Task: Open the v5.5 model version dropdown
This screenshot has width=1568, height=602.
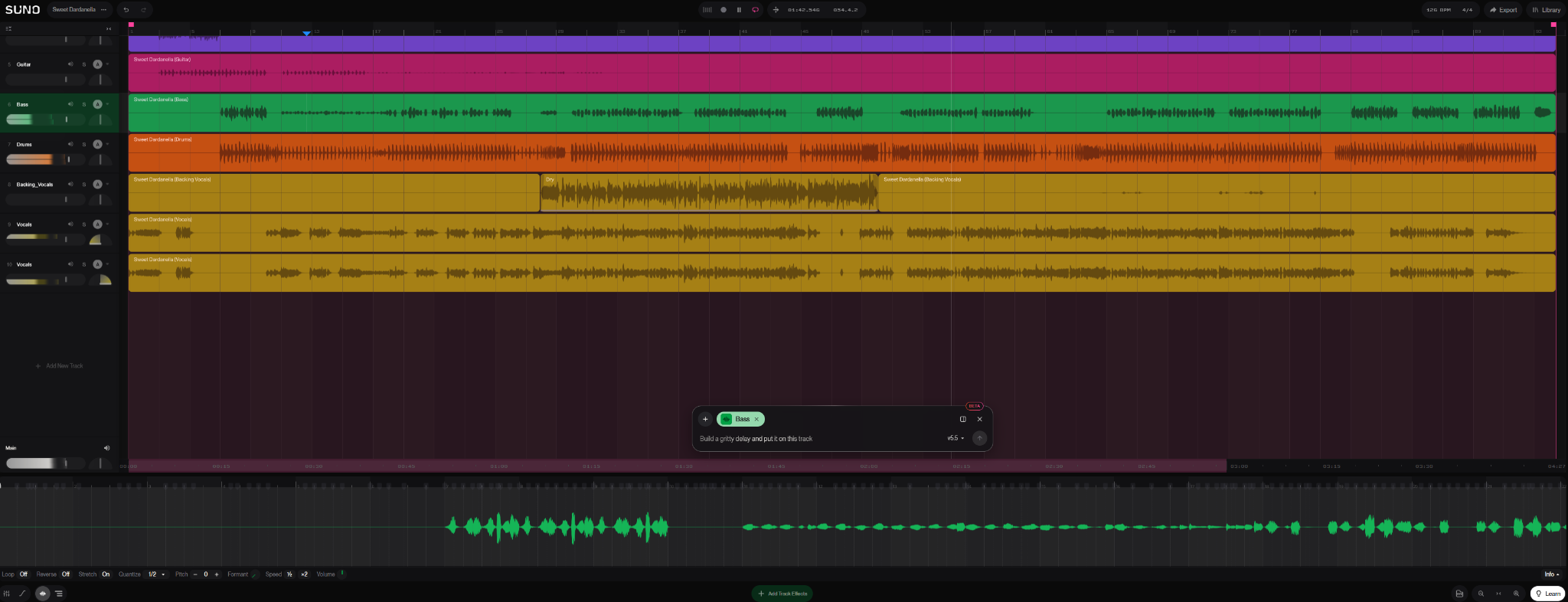Action: [955, 438]
